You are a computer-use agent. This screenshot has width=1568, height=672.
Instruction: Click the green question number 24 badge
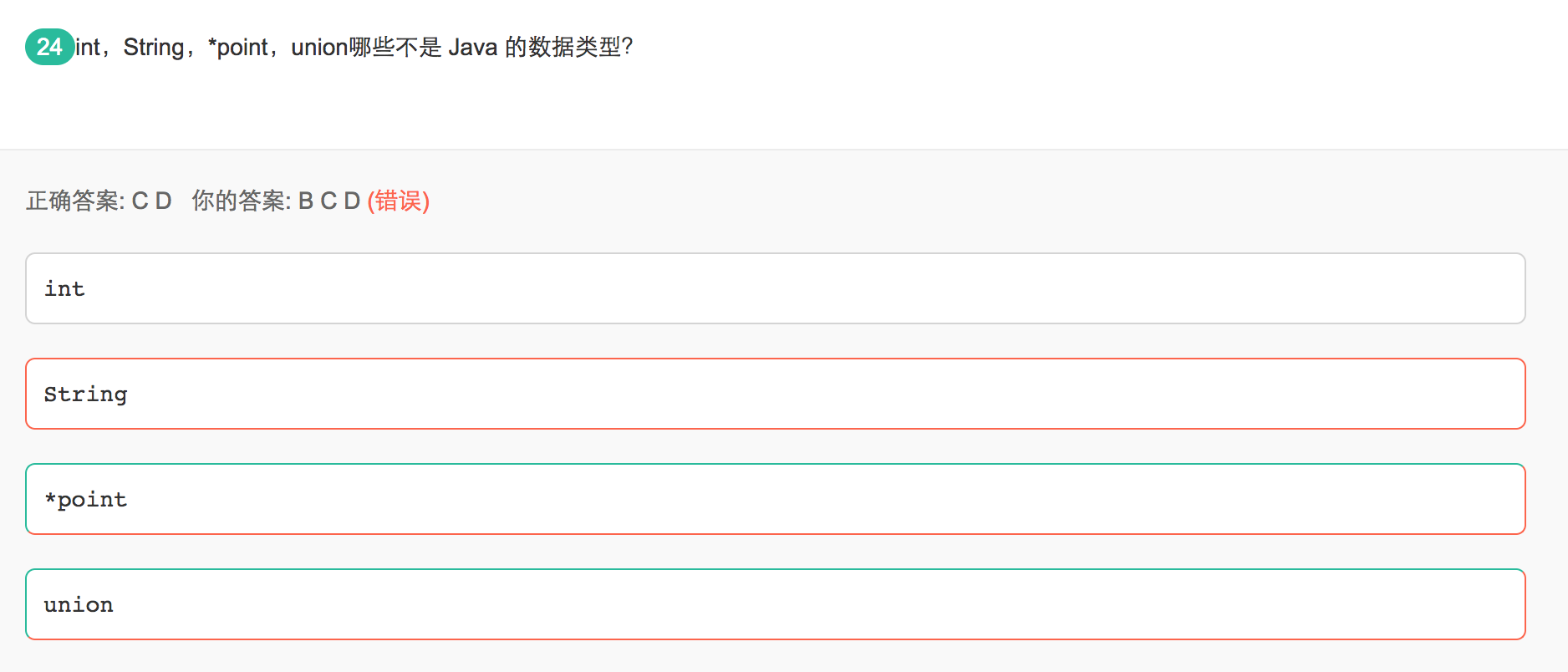click(49, 47)
